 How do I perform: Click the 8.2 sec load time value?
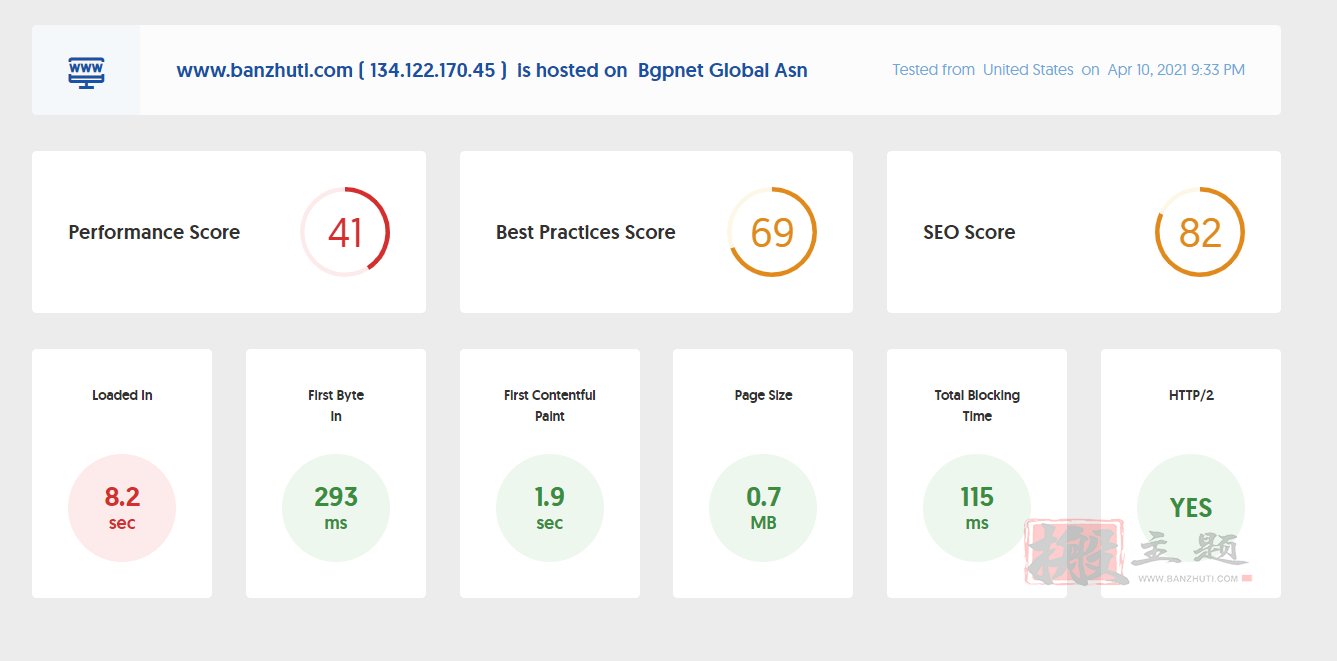click(x=122, y=508)
